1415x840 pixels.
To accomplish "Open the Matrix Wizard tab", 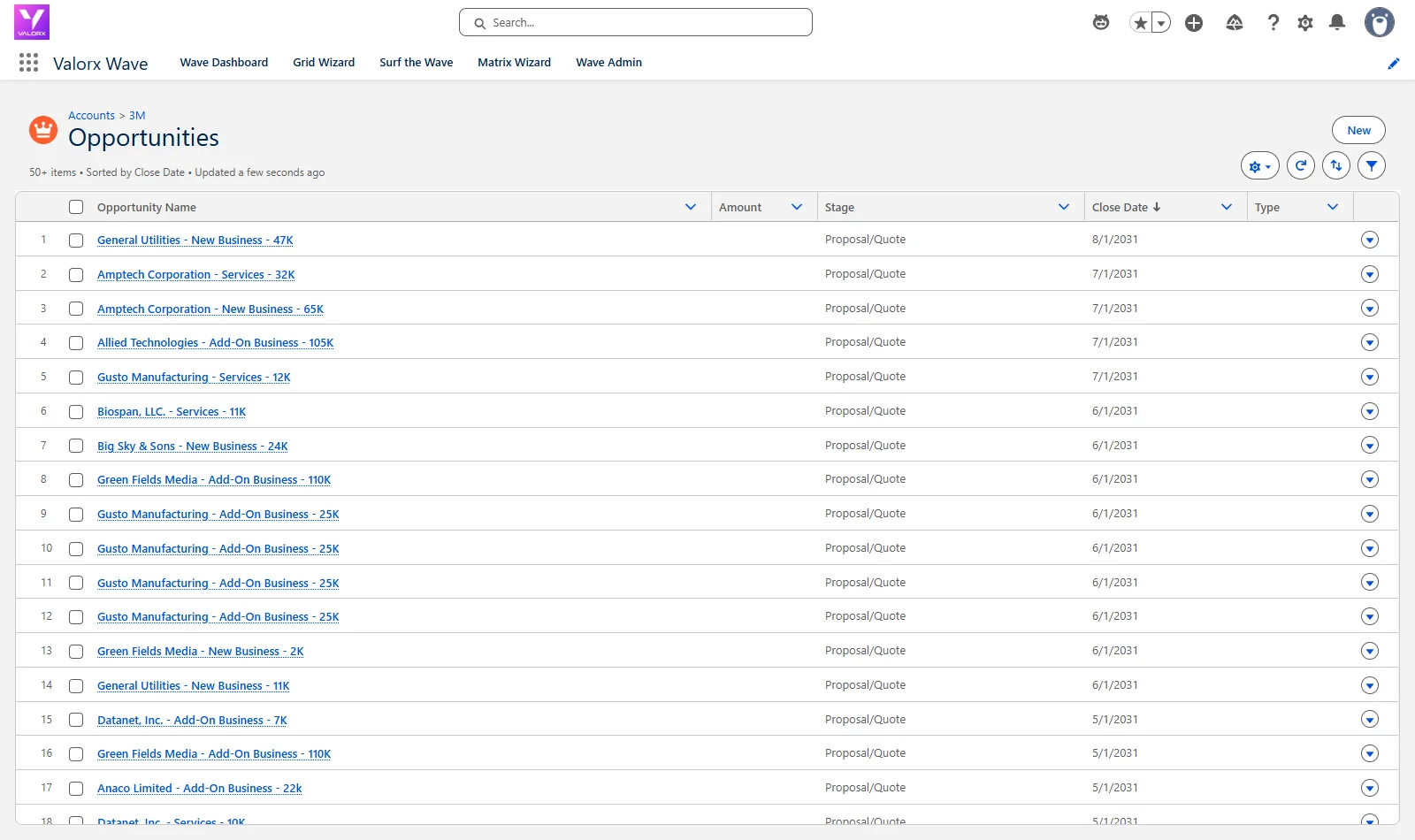I will click(x=514, y=63).
